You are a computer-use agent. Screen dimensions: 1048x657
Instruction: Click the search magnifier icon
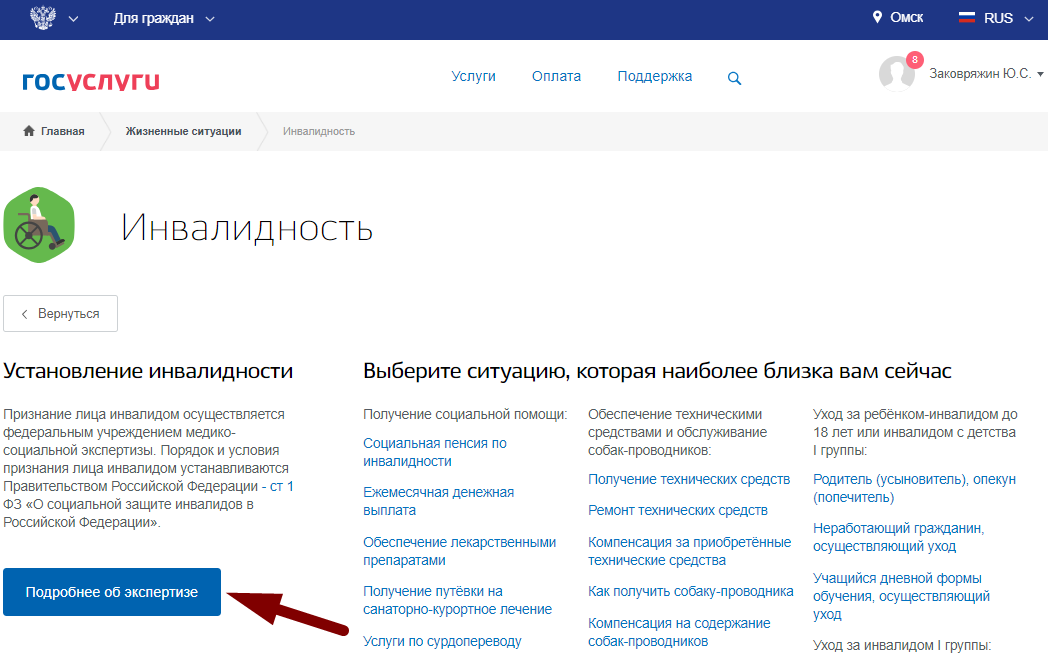pos(734,77)
